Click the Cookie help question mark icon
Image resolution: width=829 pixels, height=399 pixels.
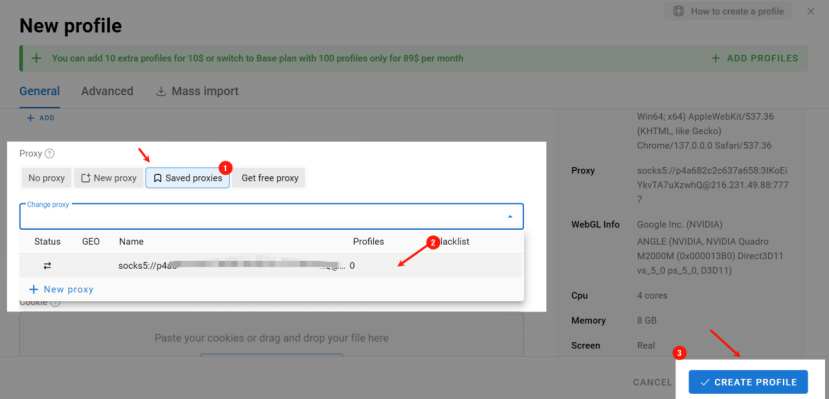coord(55,303)
